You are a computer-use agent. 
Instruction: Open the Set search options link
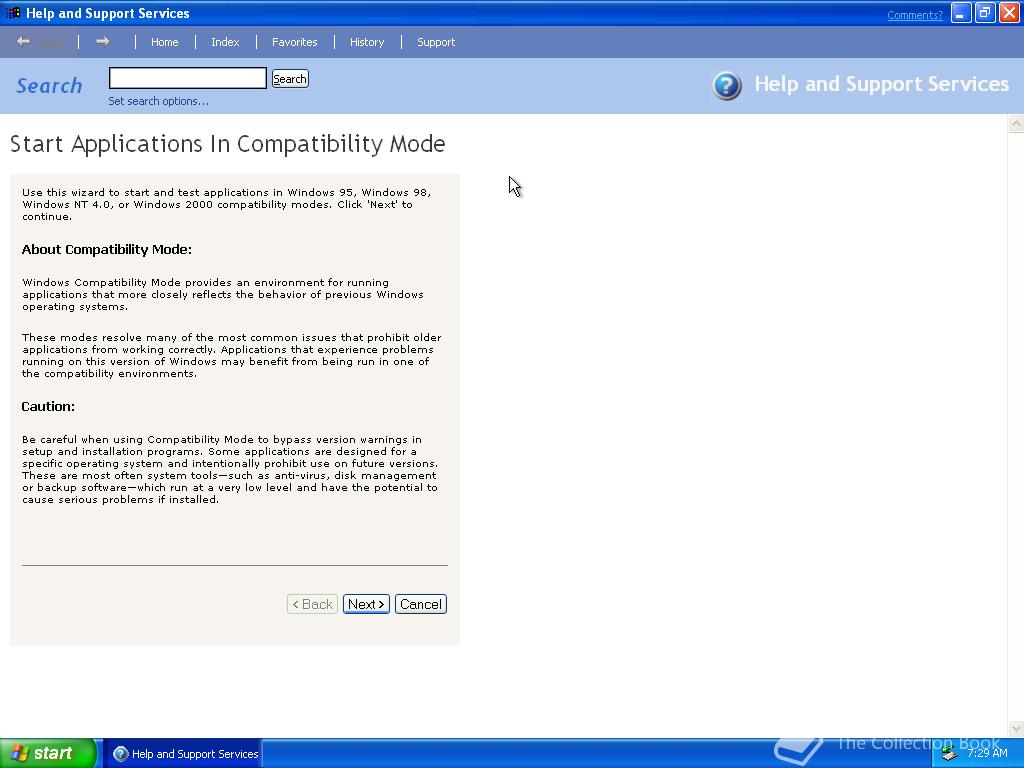(x=159, y=101)
